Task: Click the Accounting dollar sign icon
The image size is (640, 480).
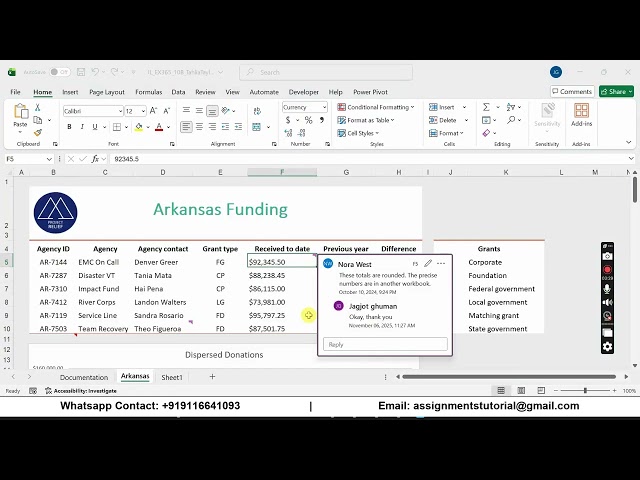Action: [288, 120]
